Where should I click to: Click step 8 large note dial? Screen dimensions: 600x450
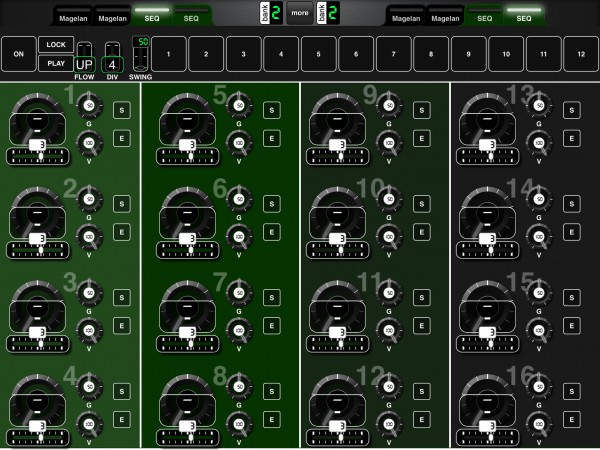(187, 401)
